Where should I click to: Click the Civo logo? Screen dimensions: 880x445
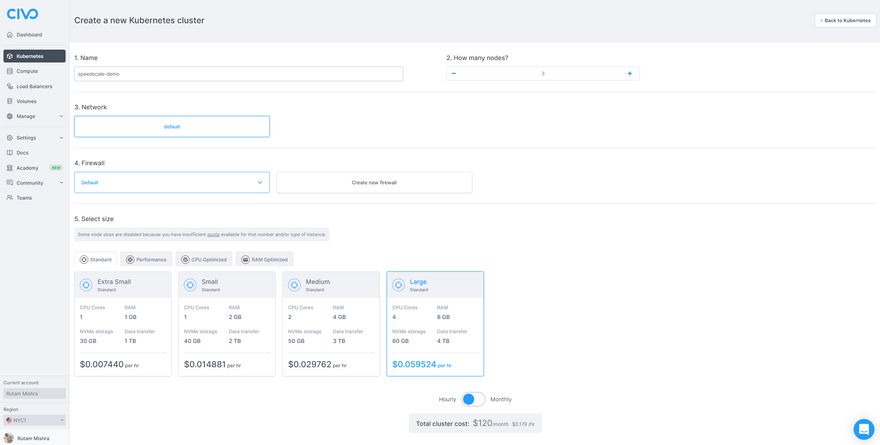[x=22, y=14]
